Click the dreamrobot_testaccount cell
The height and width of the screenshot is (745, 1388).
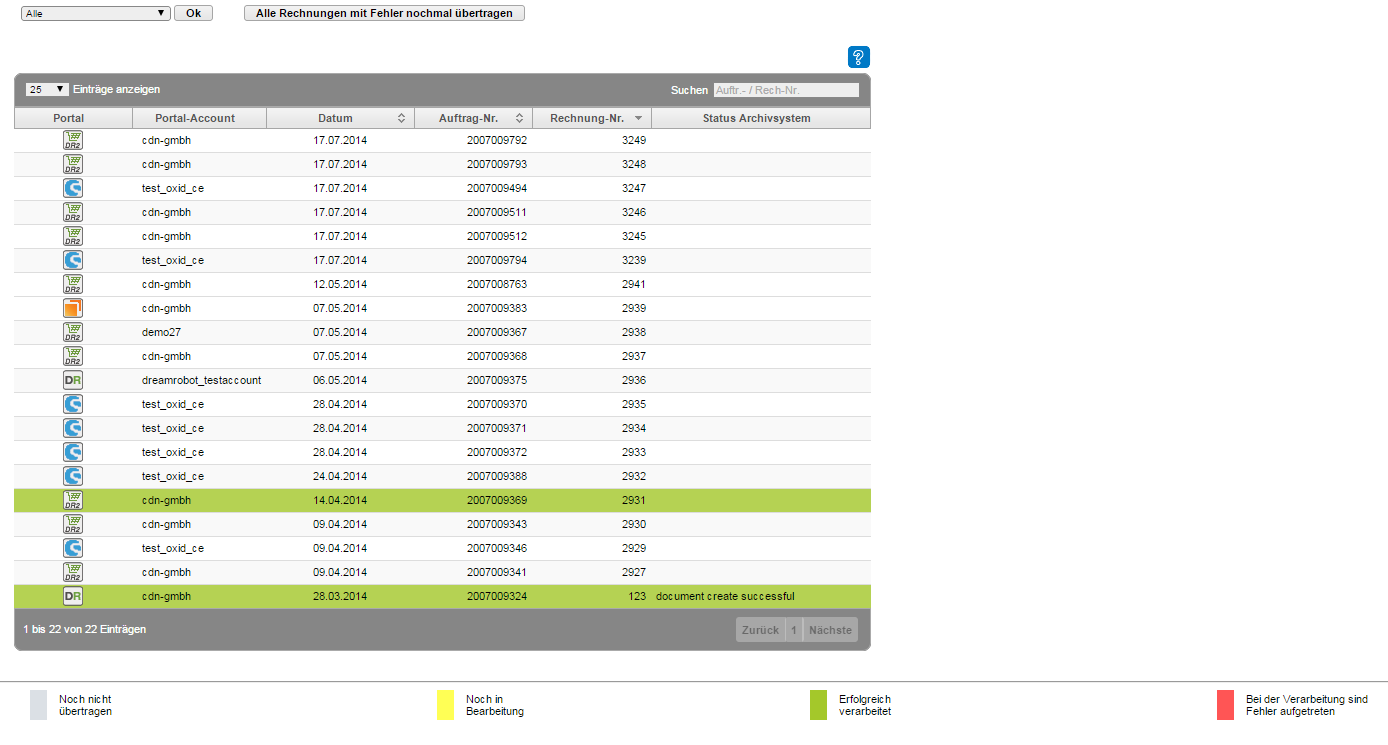[x=202, y=380]
